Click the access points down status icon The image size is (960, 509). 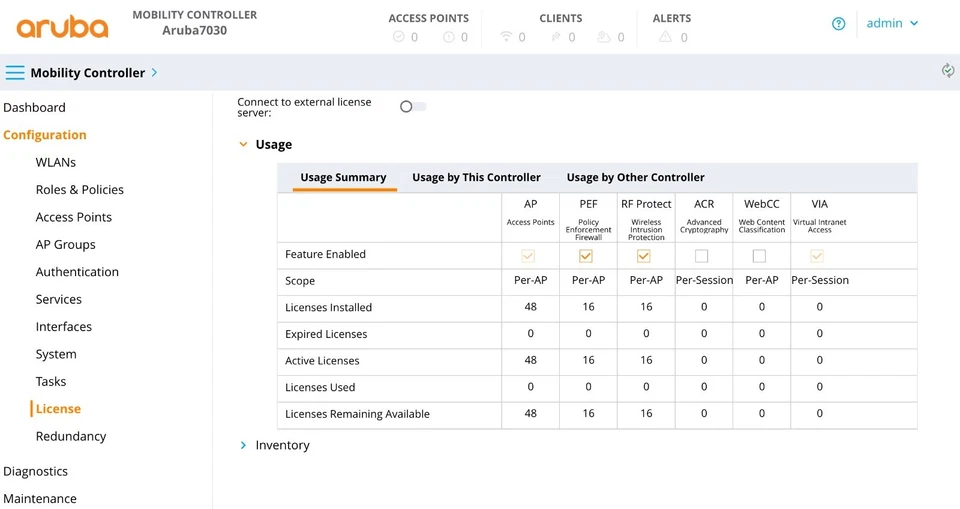449,37
